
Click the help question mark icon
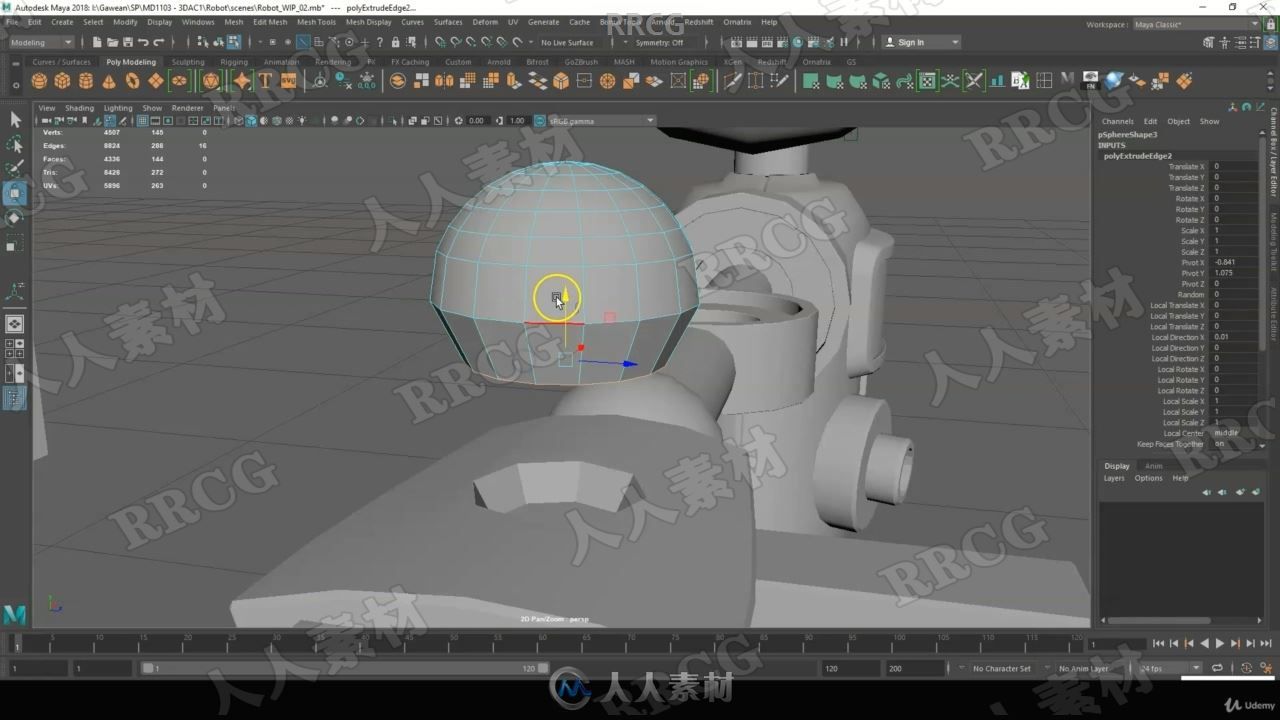[379, 42]
